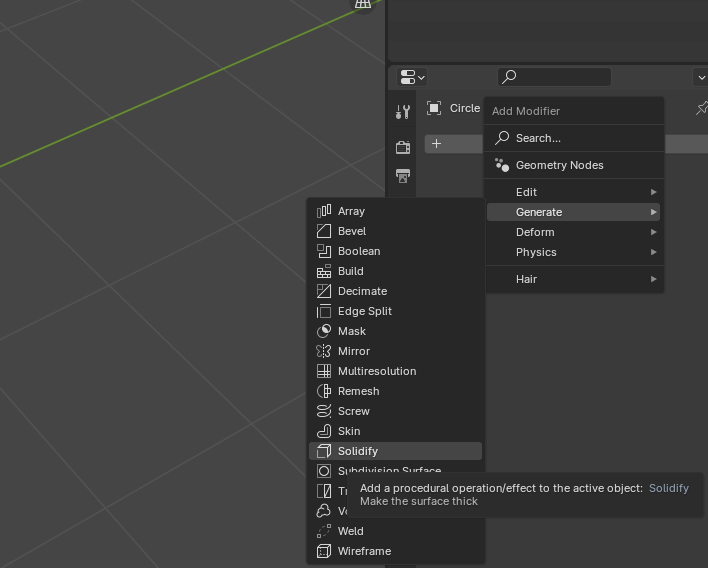Screen dimensions: 708x568
Task: Add the Wireframe modifier
Action: [x=396, y=551]
